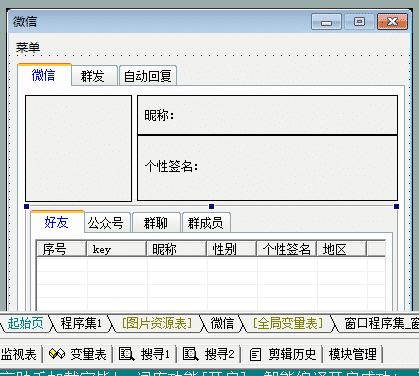419x376 pixels.
Task: Select the avatar picture box
Action: click(78, 148)
